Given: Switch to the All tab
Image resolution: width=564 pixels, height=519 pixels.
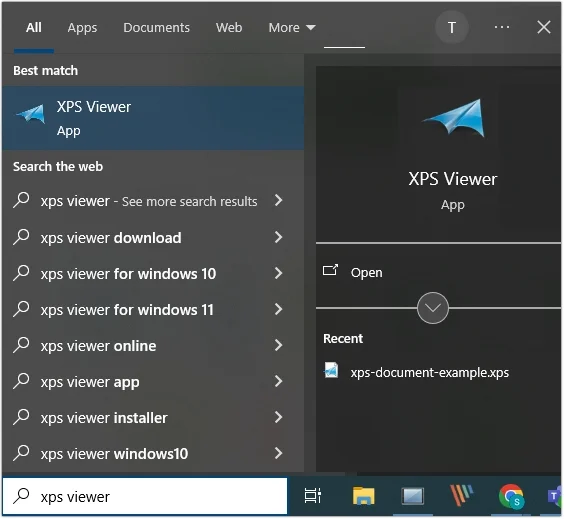Looking at the screenshot, I should [34, 28].
